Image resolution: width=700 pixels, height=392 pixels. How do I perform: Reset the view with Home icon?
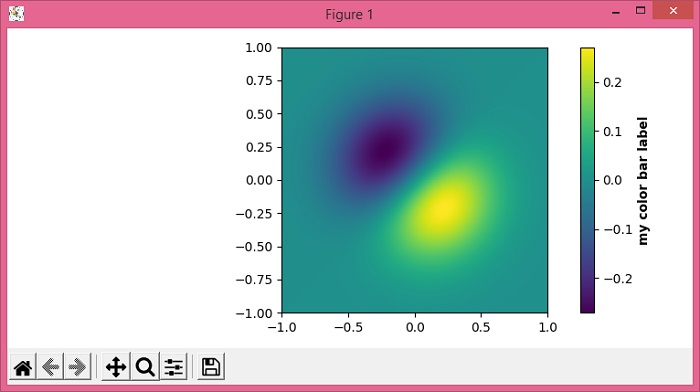click(x=23, y=367)
